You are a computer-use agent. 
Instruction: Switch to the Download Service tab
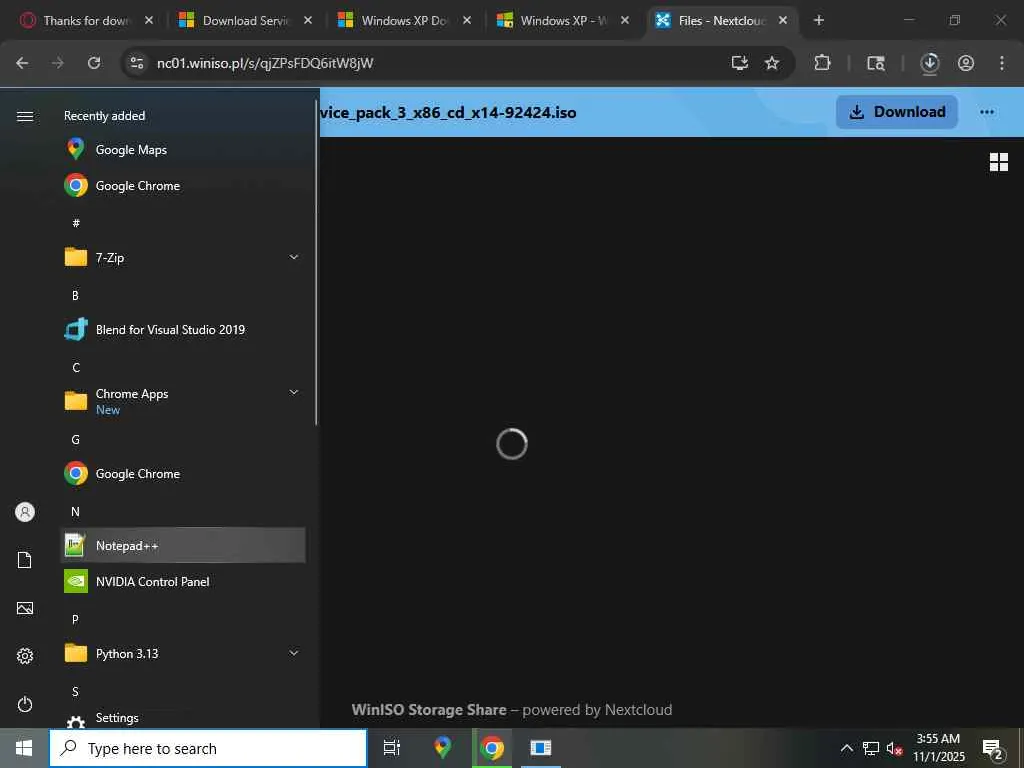pos(244,20)
